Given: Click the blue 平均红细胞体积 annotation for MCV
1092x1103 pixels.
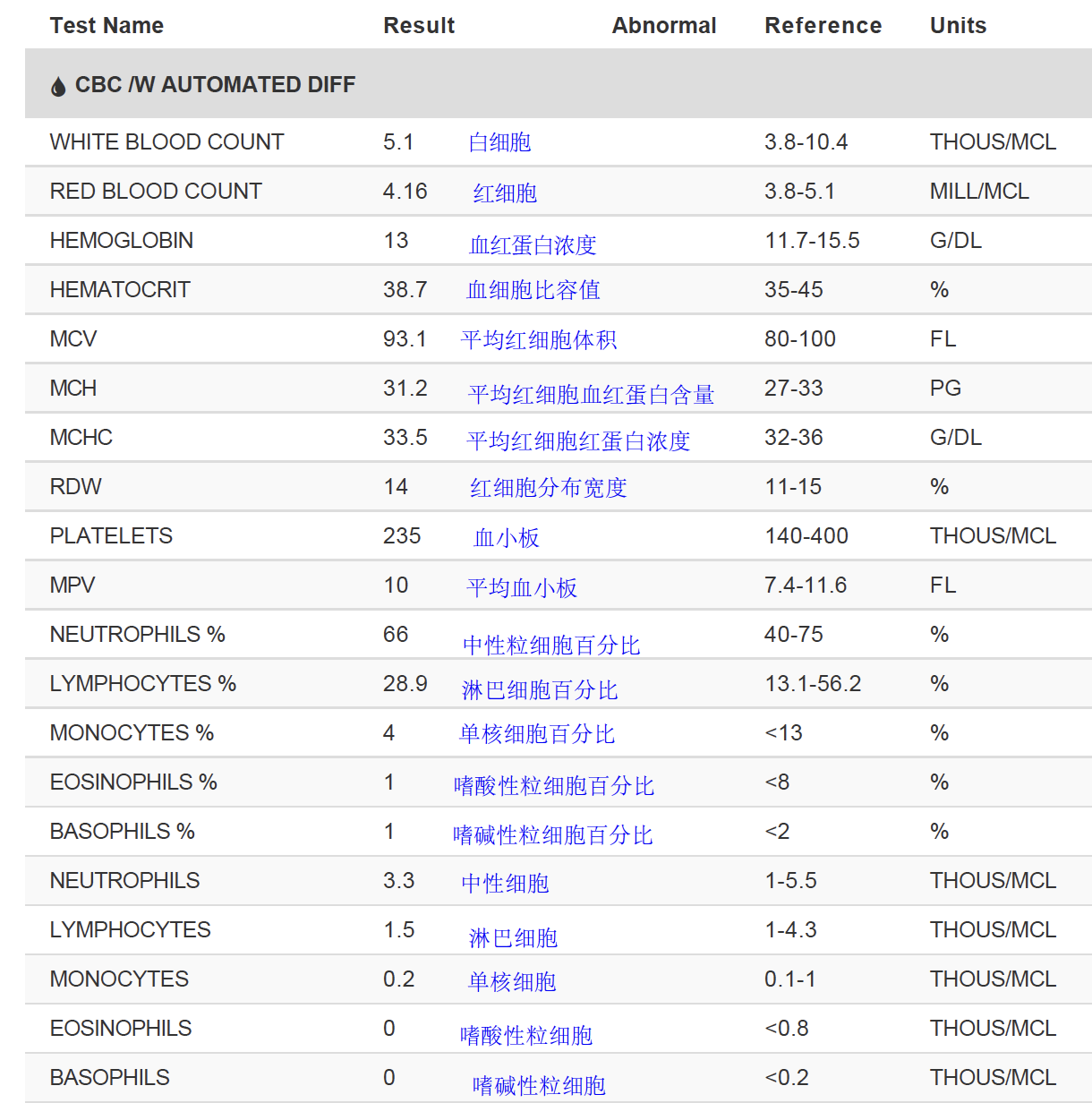Looking at the screenshot, I should tap(539, 340).
